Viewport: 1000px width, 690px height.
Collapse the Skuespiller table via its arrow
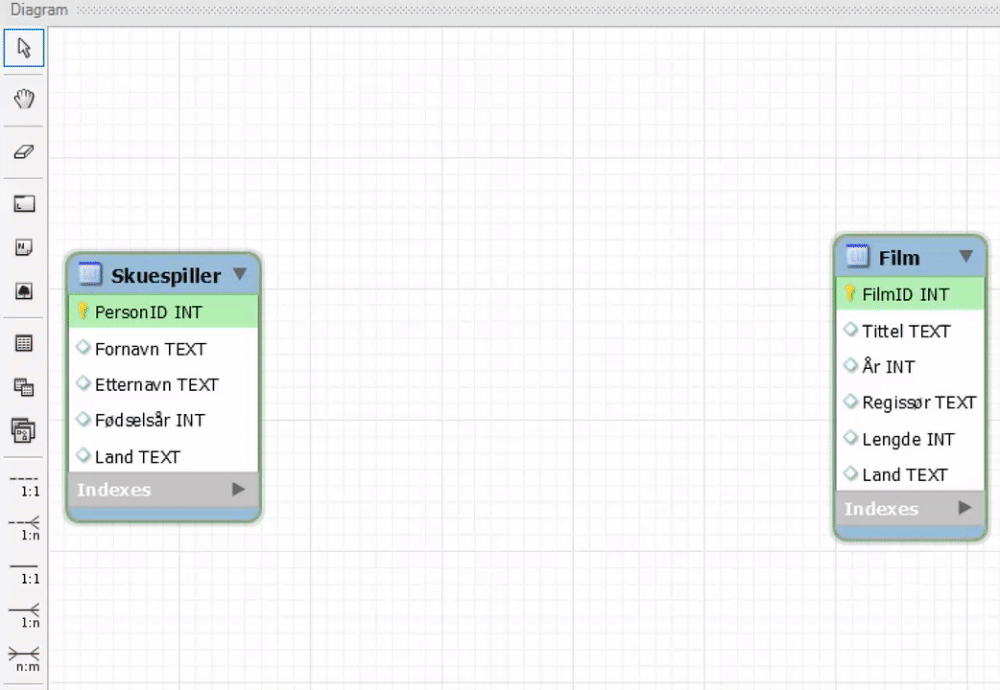[x=240, y=274]
